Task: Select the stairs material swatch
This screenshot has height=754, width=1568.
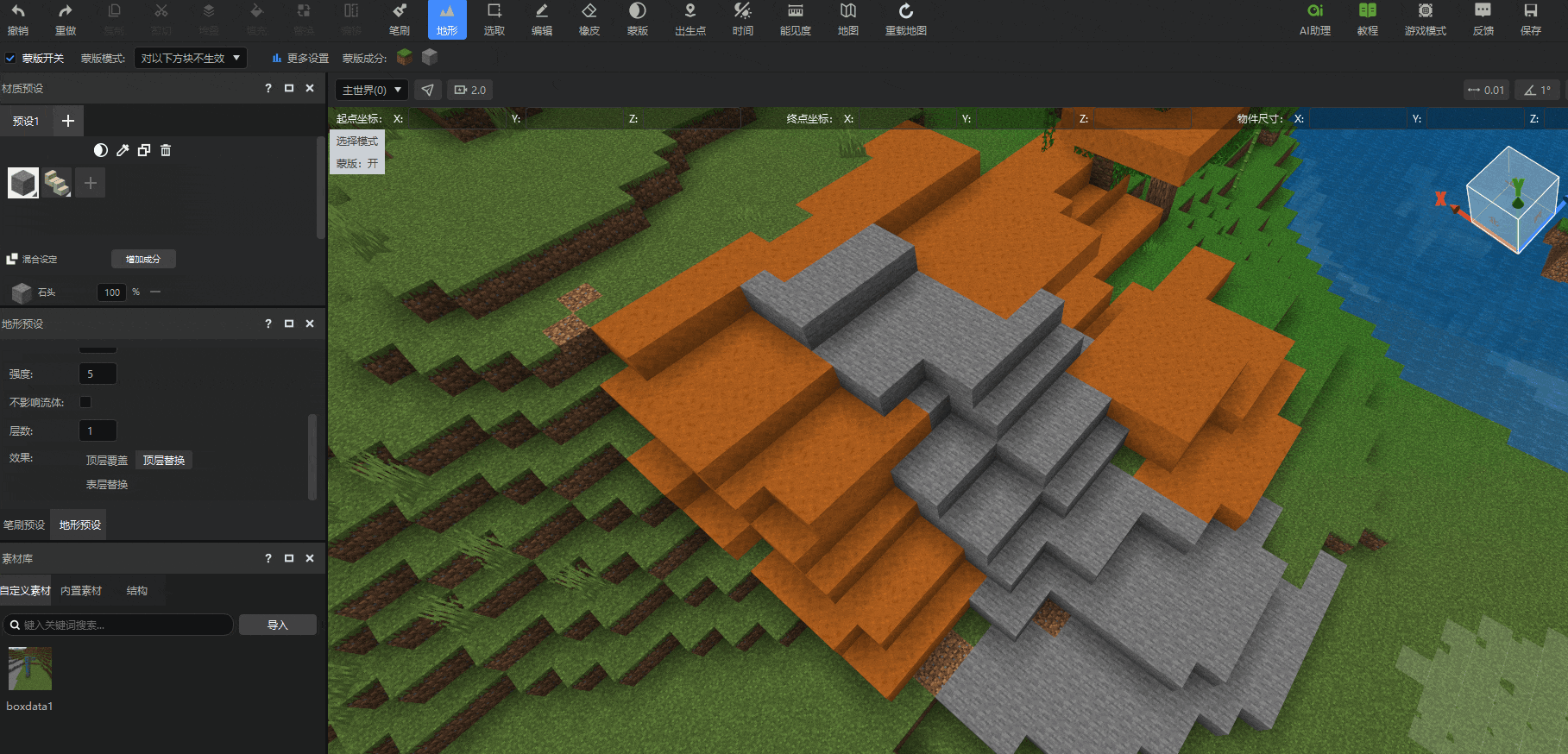Action: [x=57, y=183]
